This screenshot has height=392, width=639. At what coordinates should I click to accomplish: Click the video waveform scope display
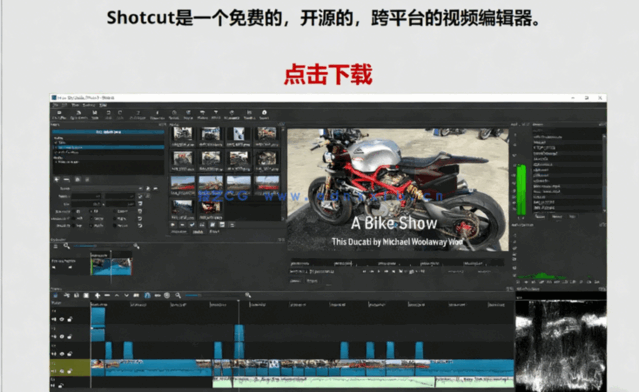[561, 346]
